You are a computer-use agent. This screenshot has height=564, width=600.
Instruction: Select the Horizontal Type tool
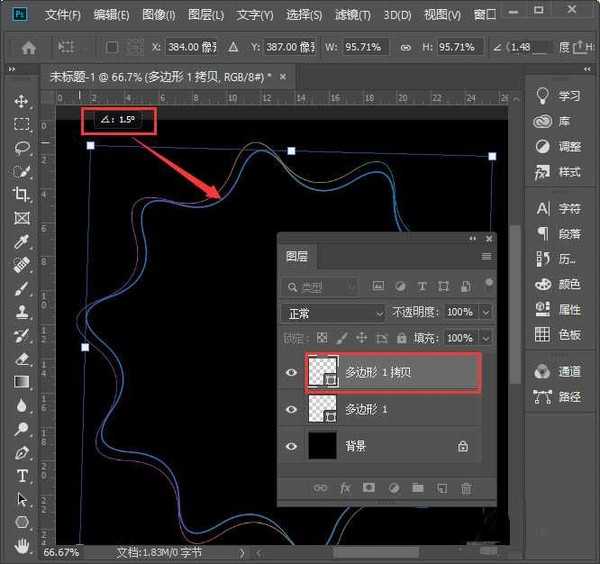21,476
